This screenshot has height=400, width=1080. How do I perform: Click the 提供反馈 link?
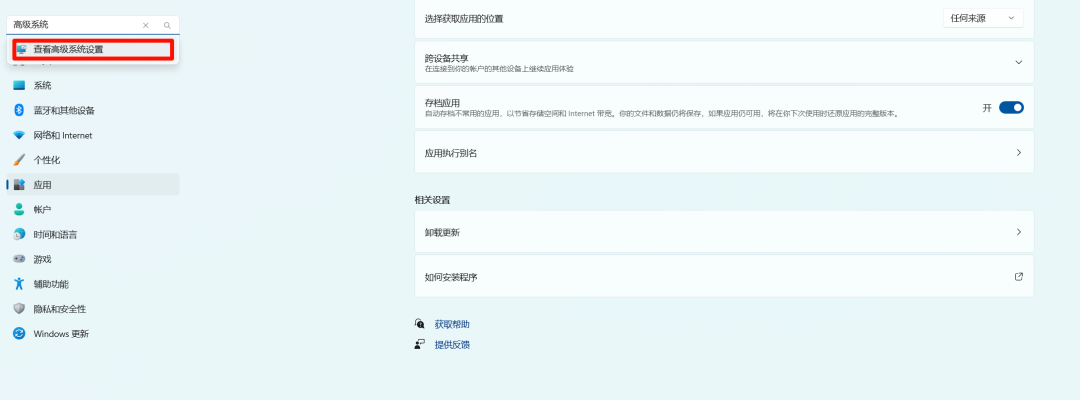coord(452,345)
